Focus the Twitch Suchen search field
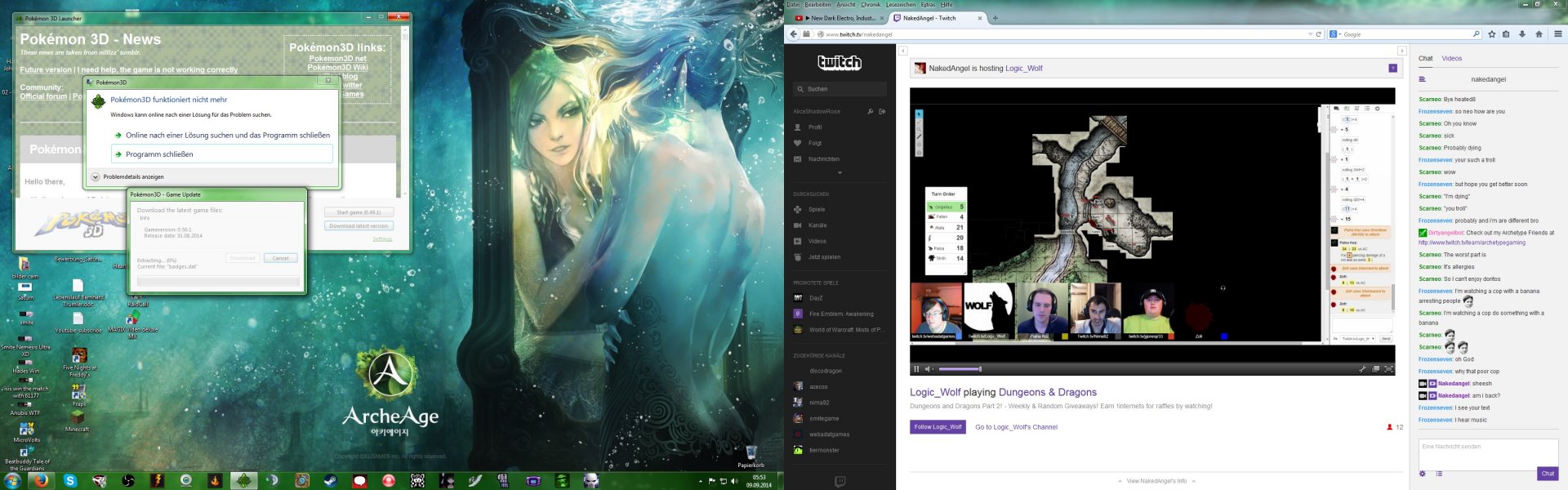 (x=840, y=89)
